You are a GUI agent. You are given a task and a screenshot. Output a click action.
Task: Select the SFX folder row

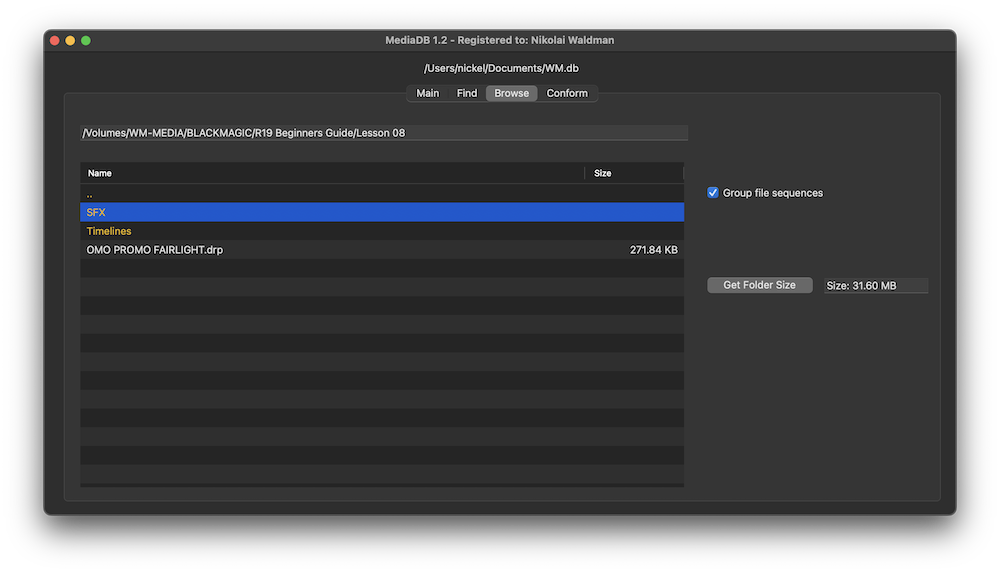382,212
